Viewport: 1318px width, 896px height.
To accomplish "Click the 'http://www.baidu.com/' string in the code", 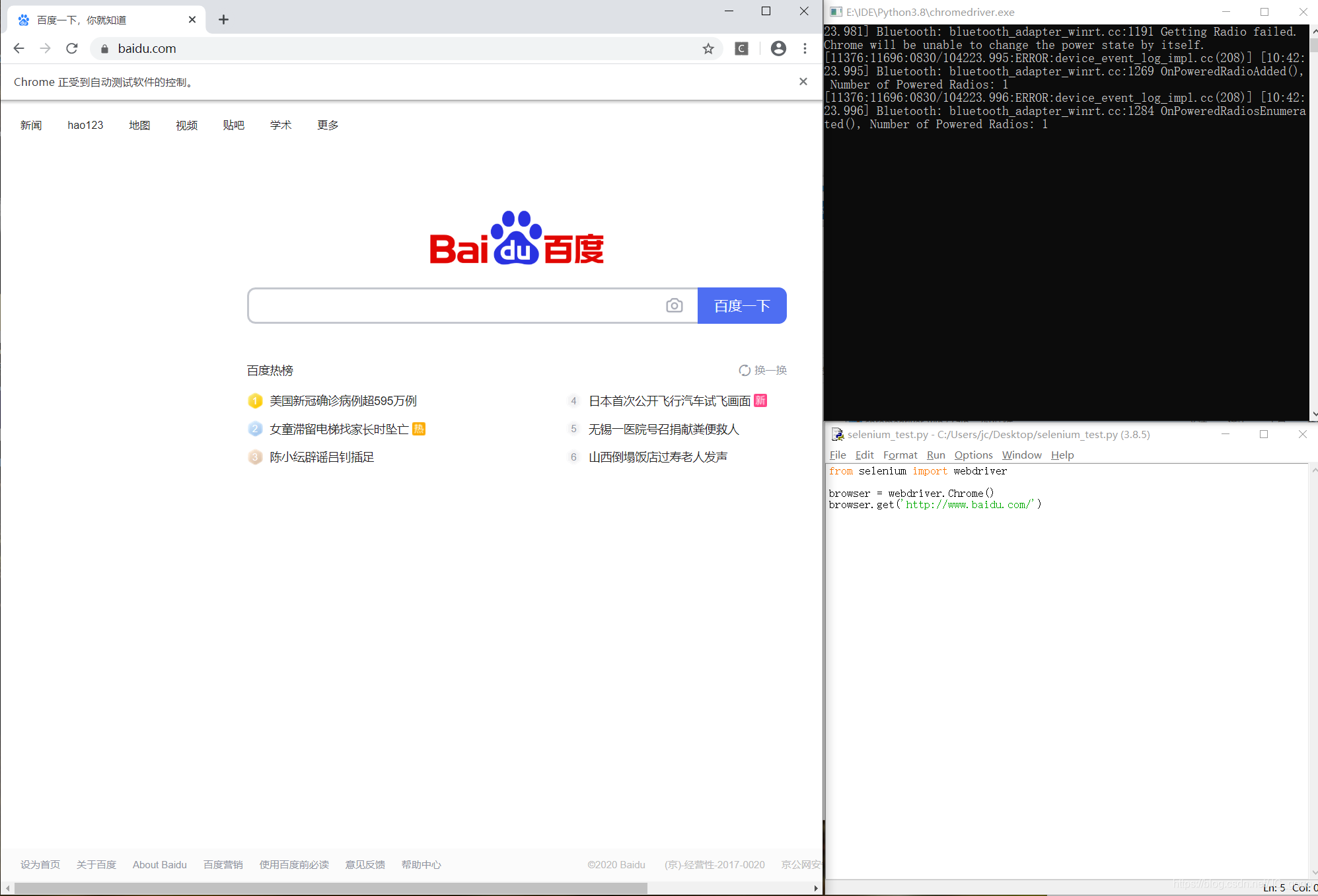I will pyautogui.click(x=969, y=505).
